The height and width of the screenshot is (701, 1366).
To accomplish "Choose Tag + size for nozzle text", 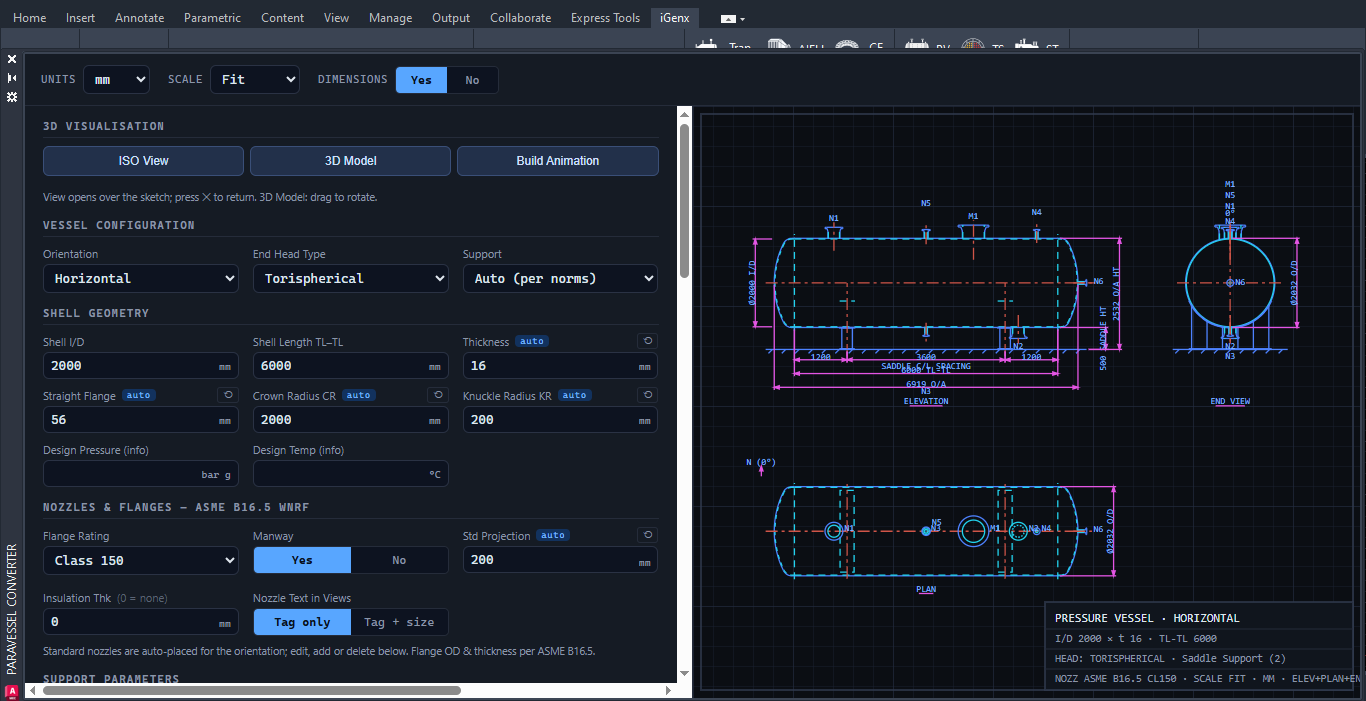I will point(399,622).
